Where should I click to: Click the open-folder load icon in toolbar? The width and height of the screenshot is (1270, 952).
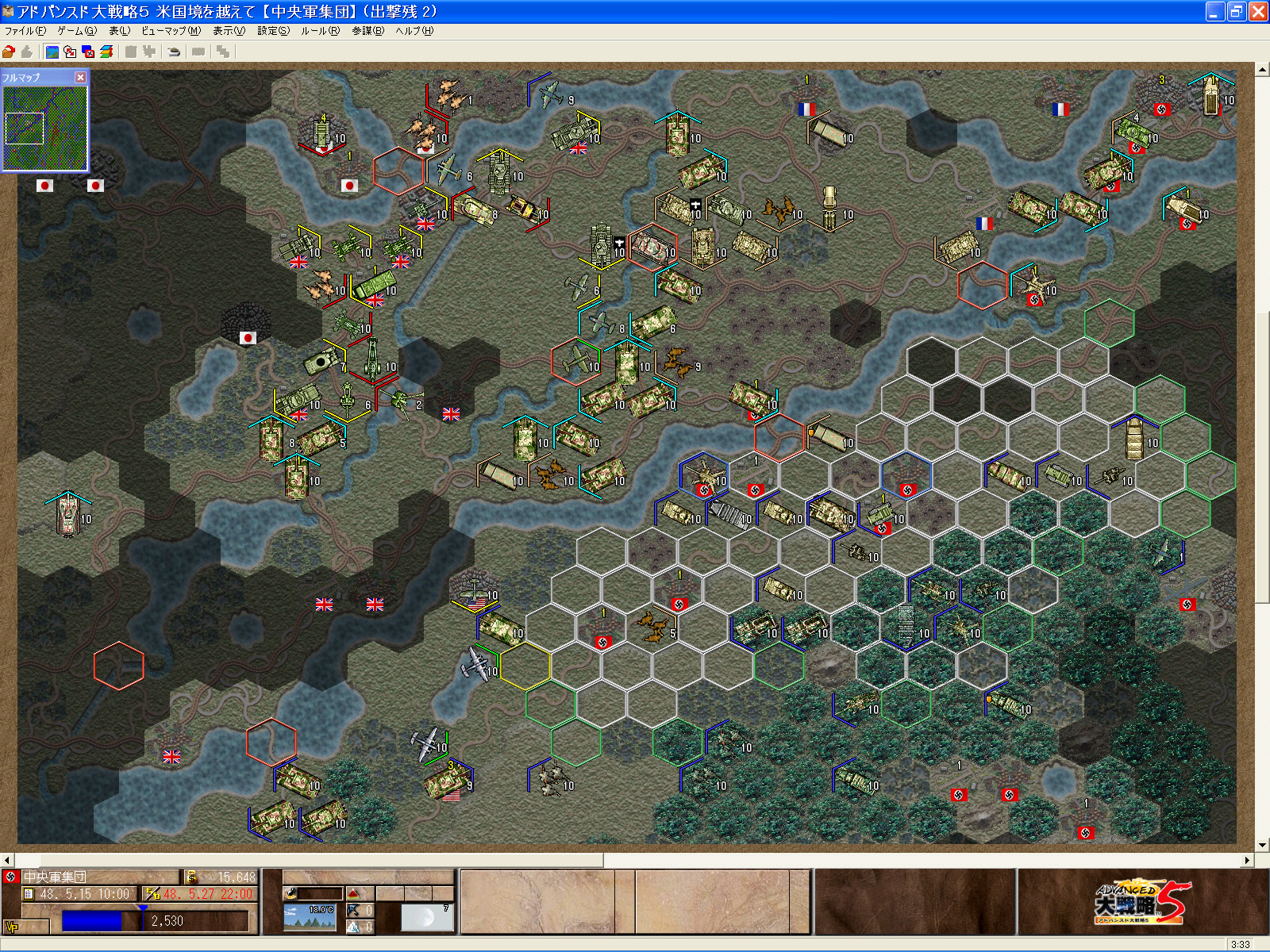9,52
